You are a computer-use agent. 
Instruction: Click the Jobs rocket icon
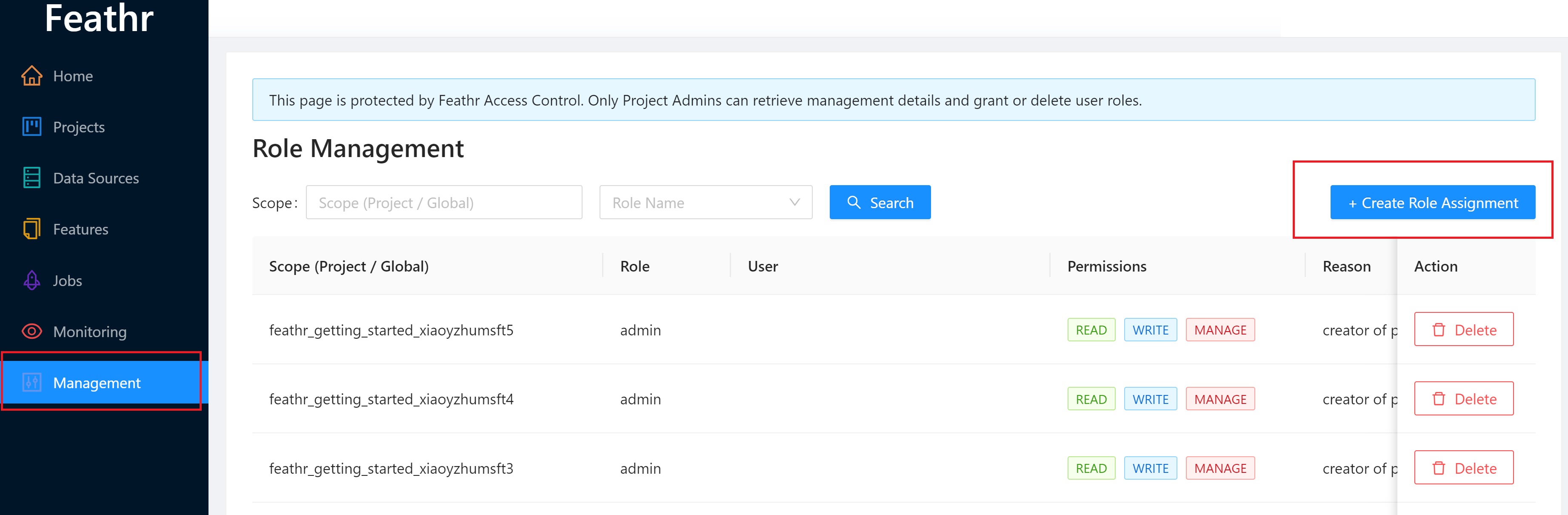[x=31, y=280]
